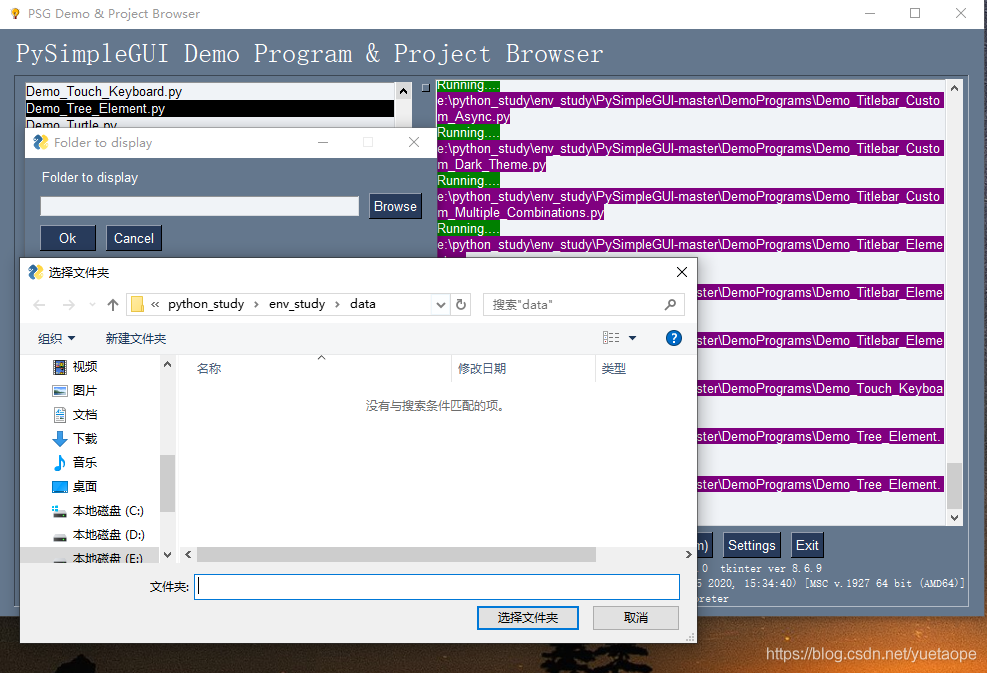The image size is (987, 673).
Task: Click the small sizer box beside output log
Action: coord(426,88)
